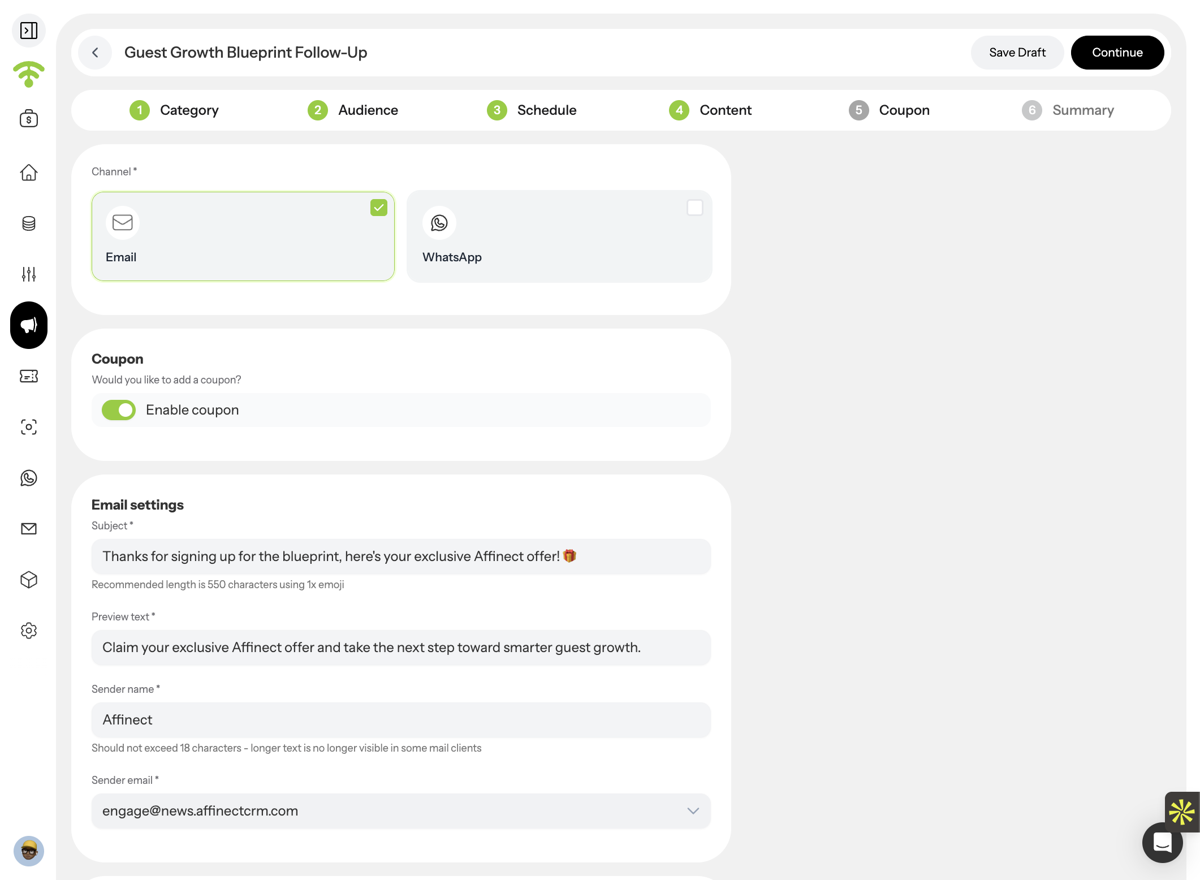Open the WhatsApp sidebar icon
The width and height of the screenshot is (1200, 880).
pyautogui.click(x=29, y=478)
